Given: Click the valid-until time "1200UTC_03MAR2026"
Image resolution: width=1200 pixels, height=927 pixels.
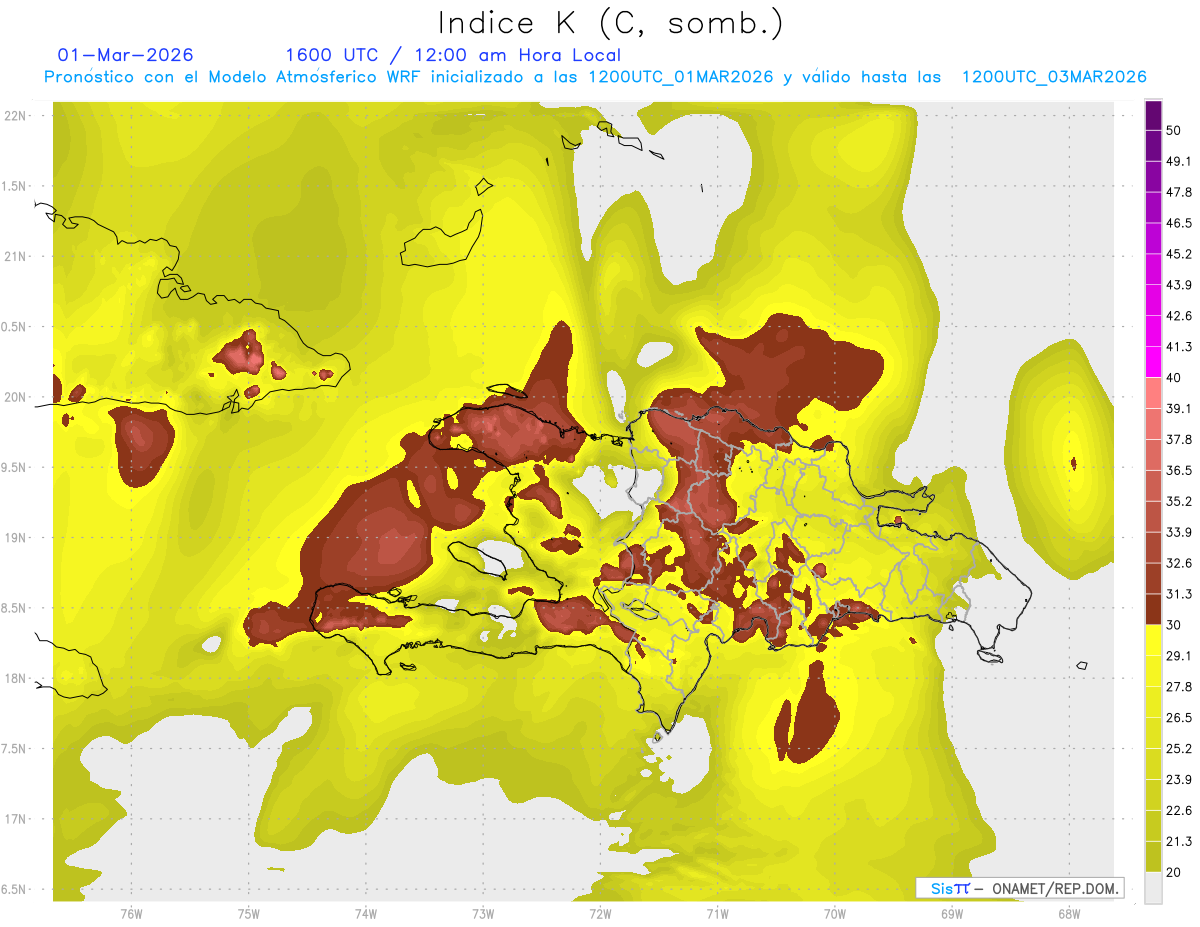Looking at the screenshot, I should (x=1053, y=77).
